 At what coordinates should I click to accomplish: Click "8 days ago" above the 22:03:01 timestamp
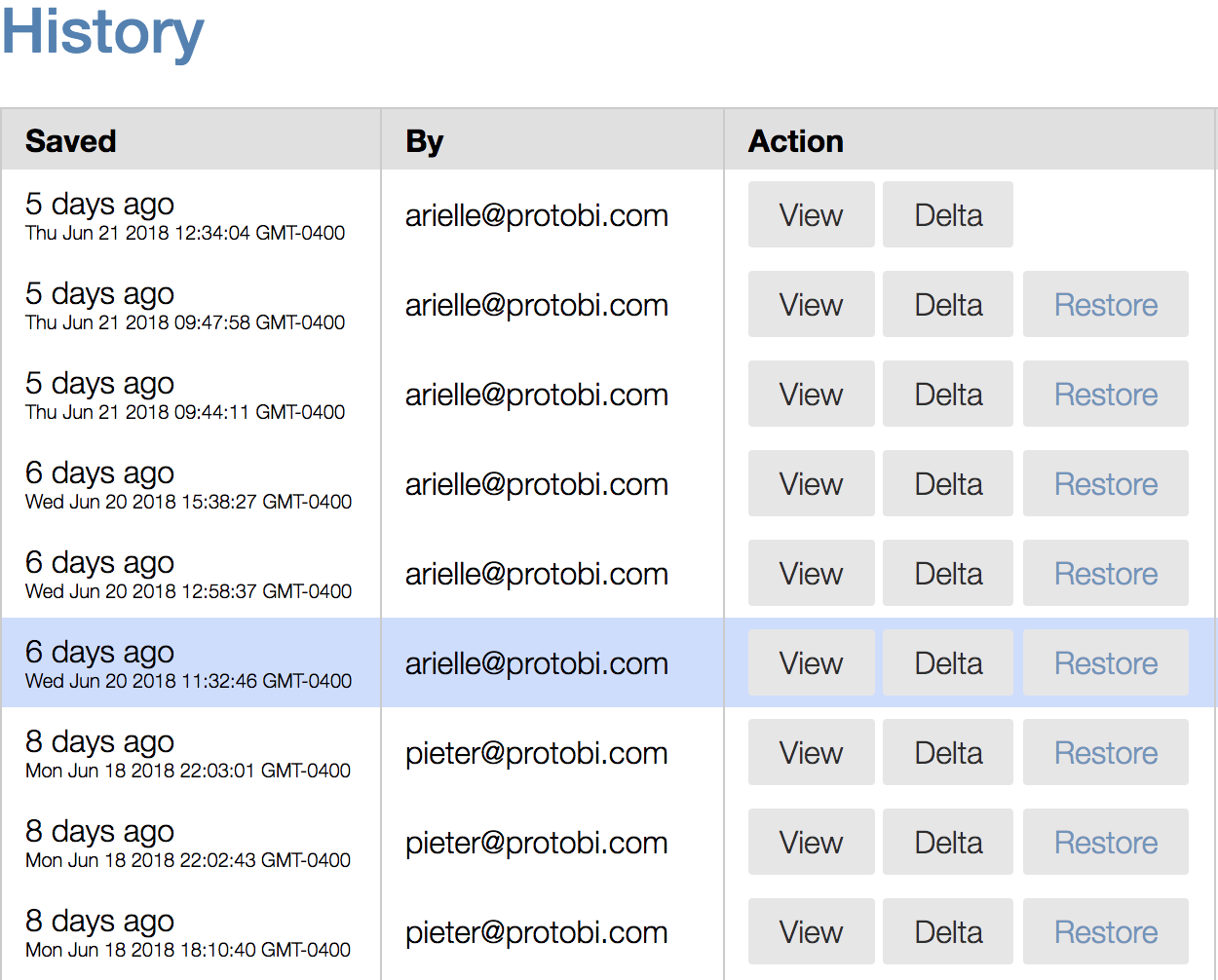(99, 742)
